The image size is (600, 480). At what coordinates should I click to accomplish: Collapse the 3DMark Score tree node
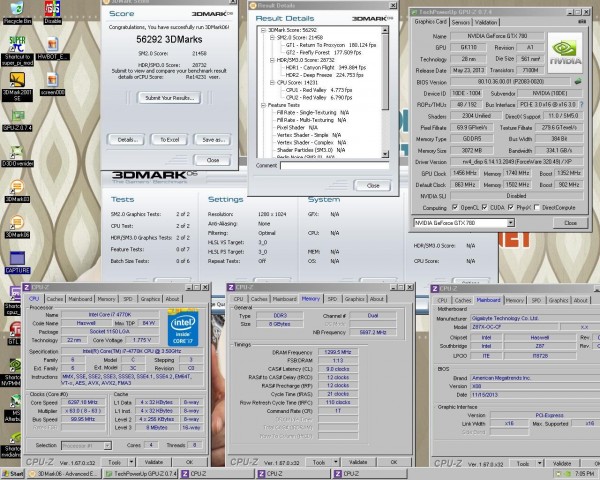click(x=263, y=30)
